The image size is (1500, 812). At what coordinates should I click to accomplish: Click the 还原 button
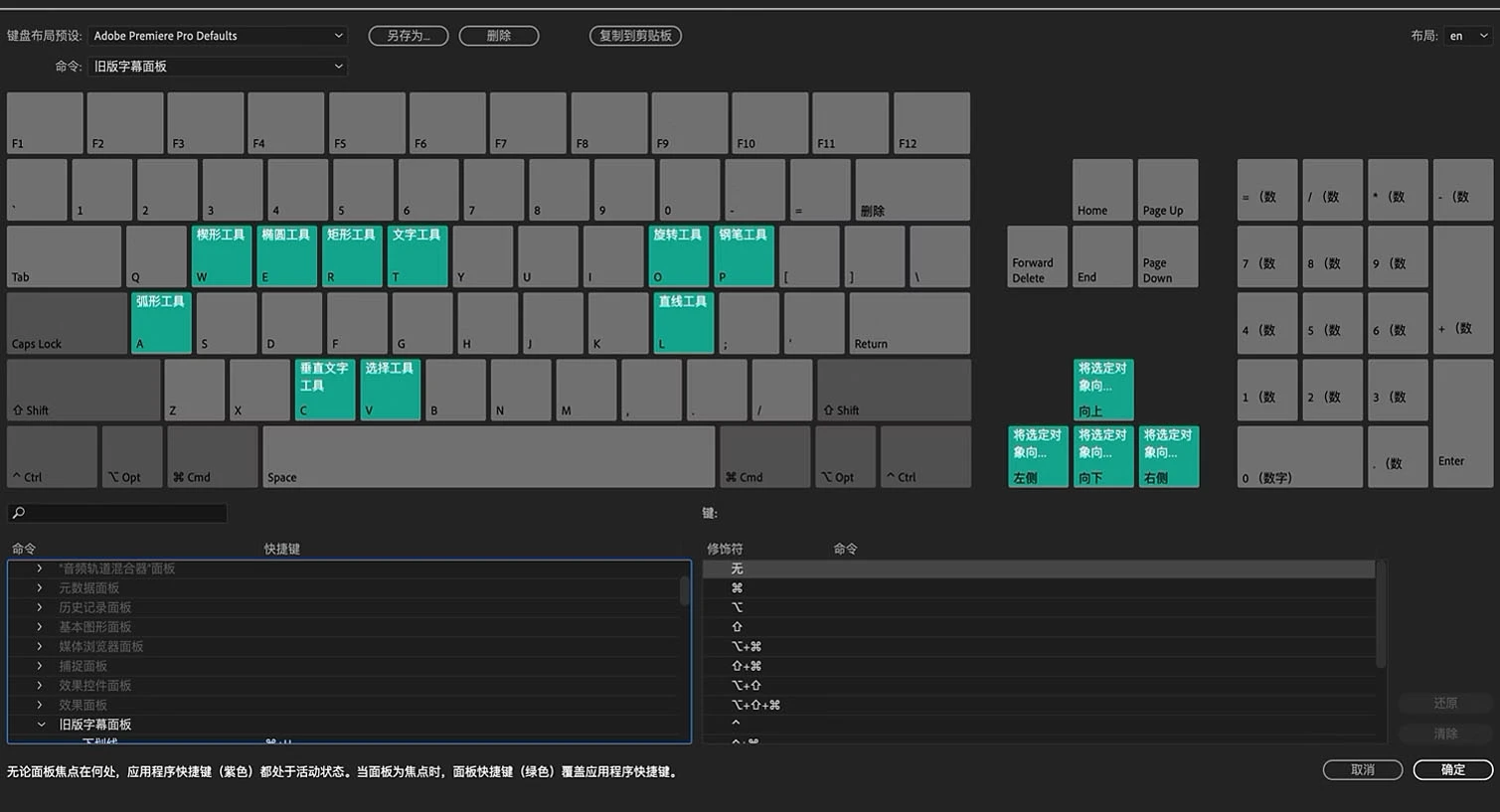[x=1445, y=703]
